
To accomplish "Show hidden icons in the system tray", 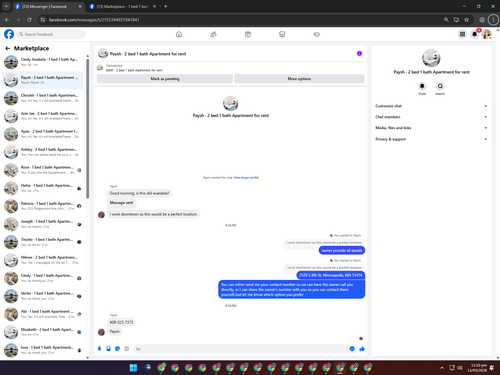I will [442, 368].
